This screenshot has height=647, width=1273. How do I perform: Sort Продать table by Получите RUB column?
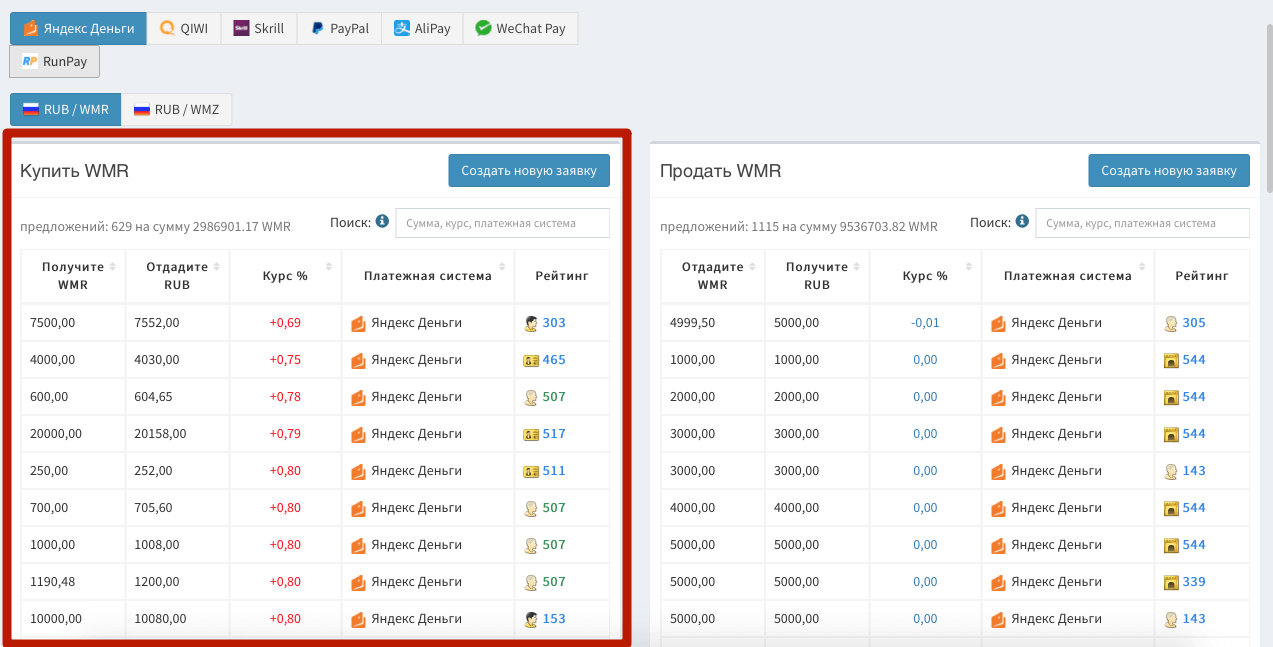817,275
